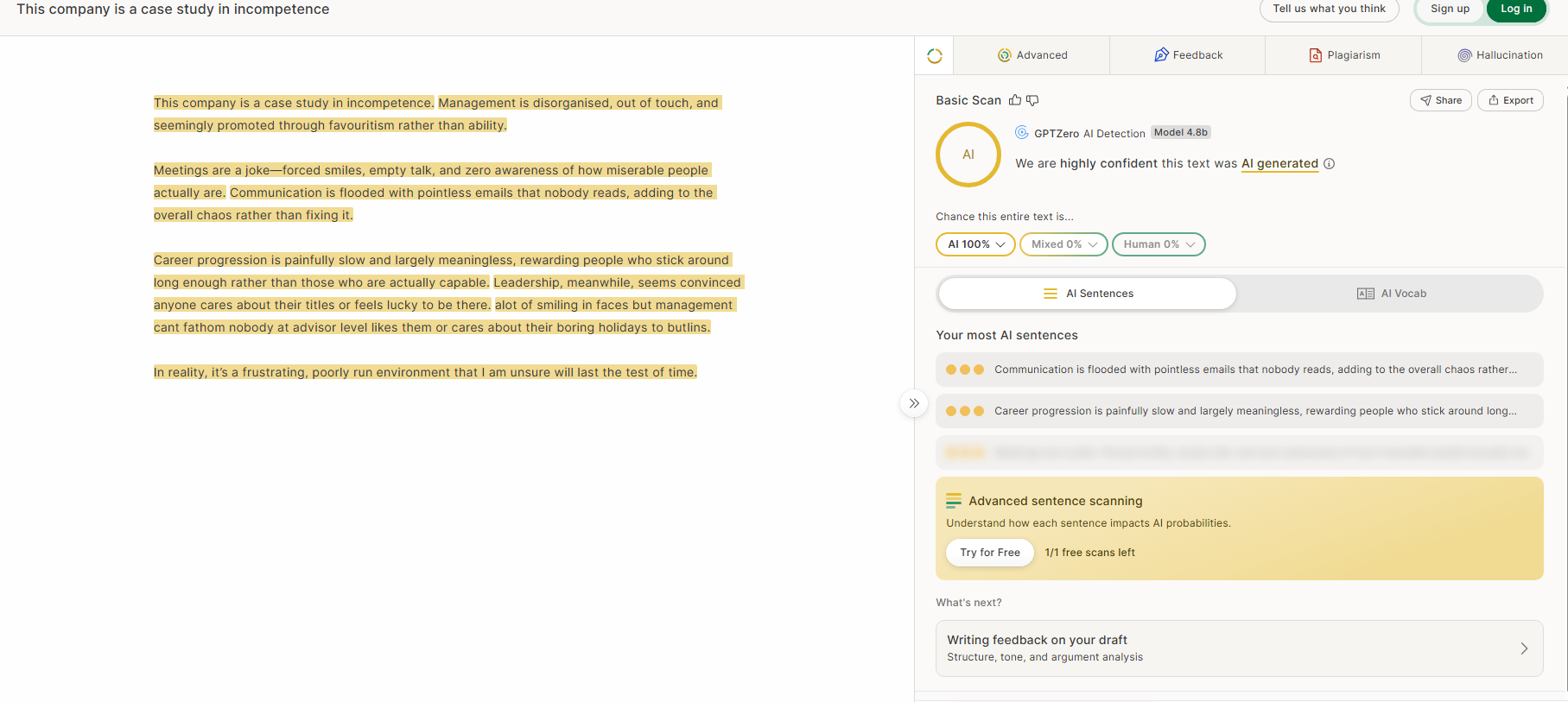Image resolution: width=1568 pixels, height=702 pixels.
Task: Click the blurred third AI sentence row
Action: (x=1240, y=452)
